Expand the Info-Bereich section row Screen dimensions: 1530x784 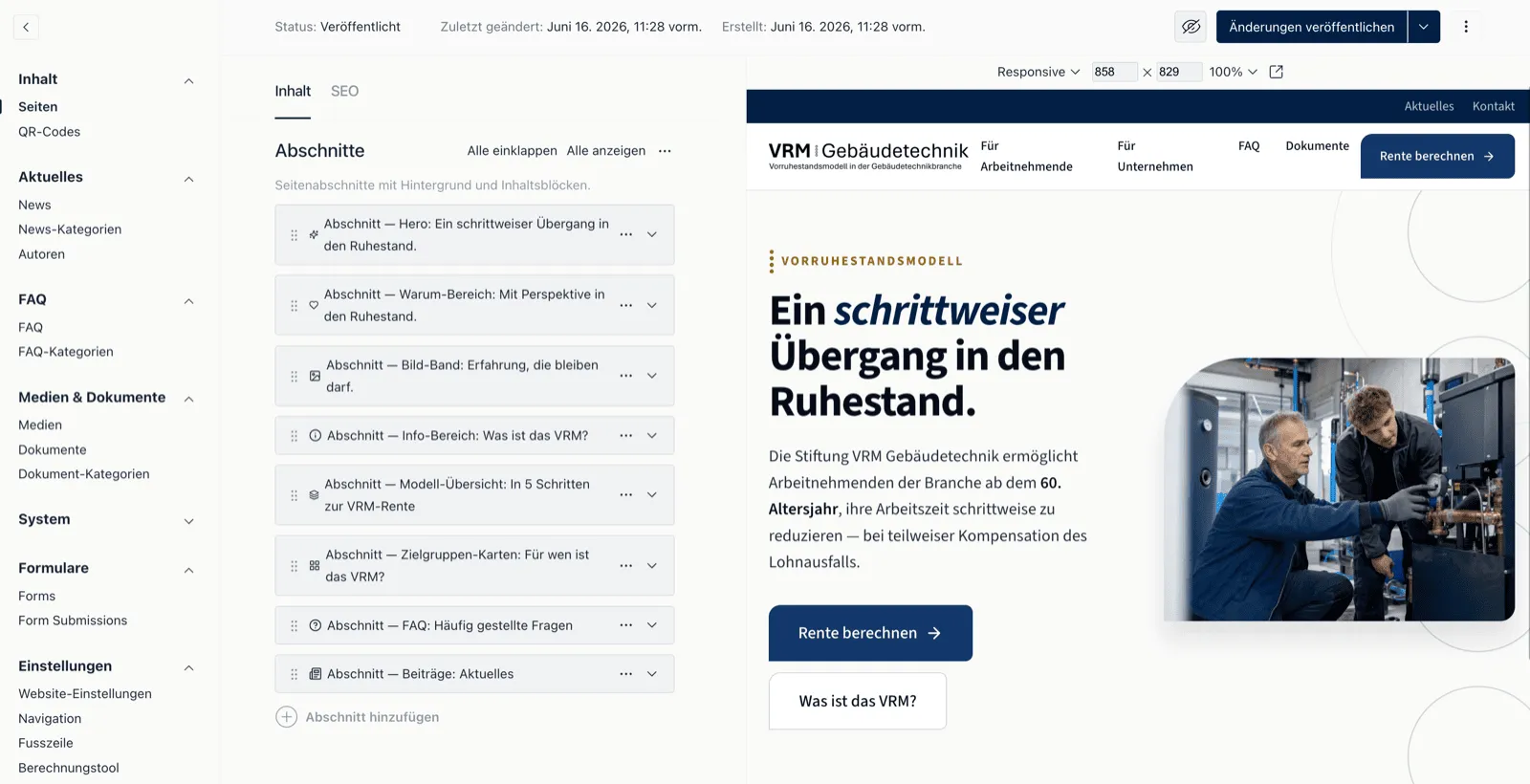[x=652, y=435]
